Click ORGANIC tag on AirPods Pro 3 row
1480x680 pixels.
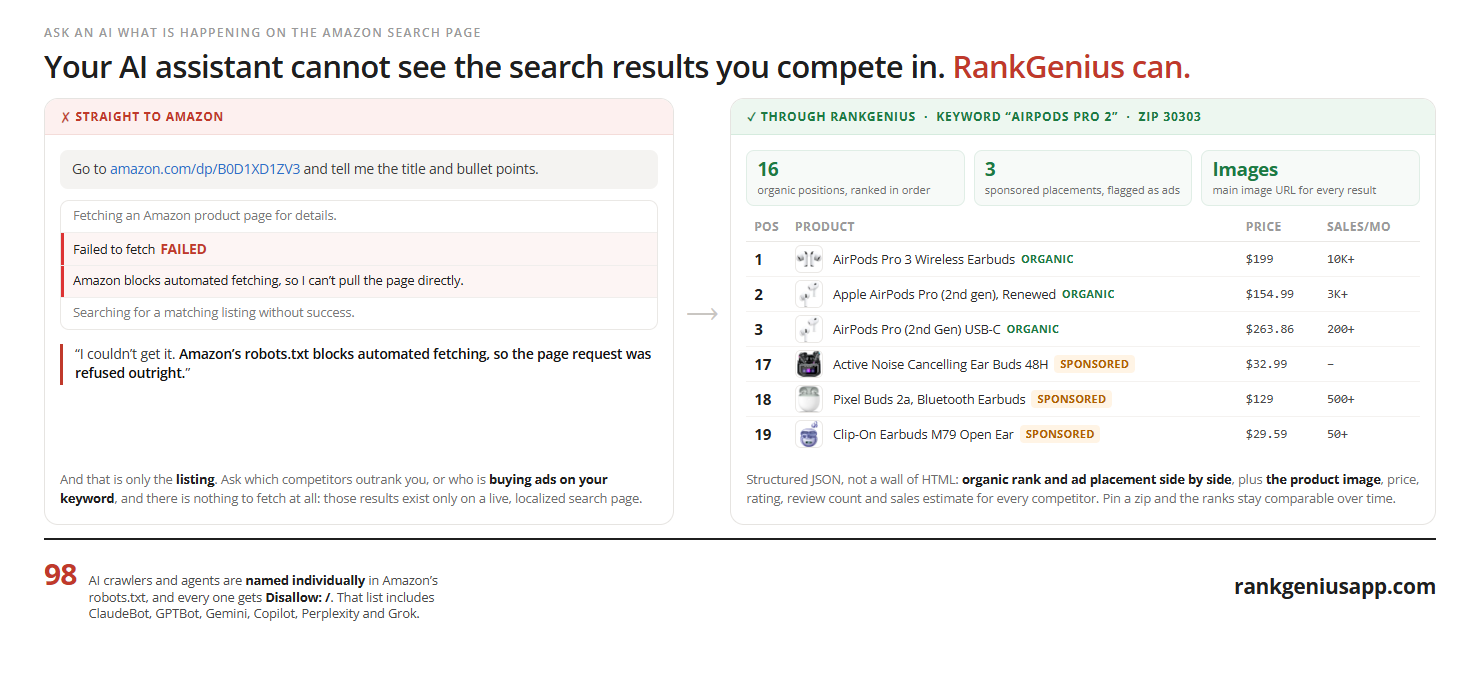coord(1047,259)
